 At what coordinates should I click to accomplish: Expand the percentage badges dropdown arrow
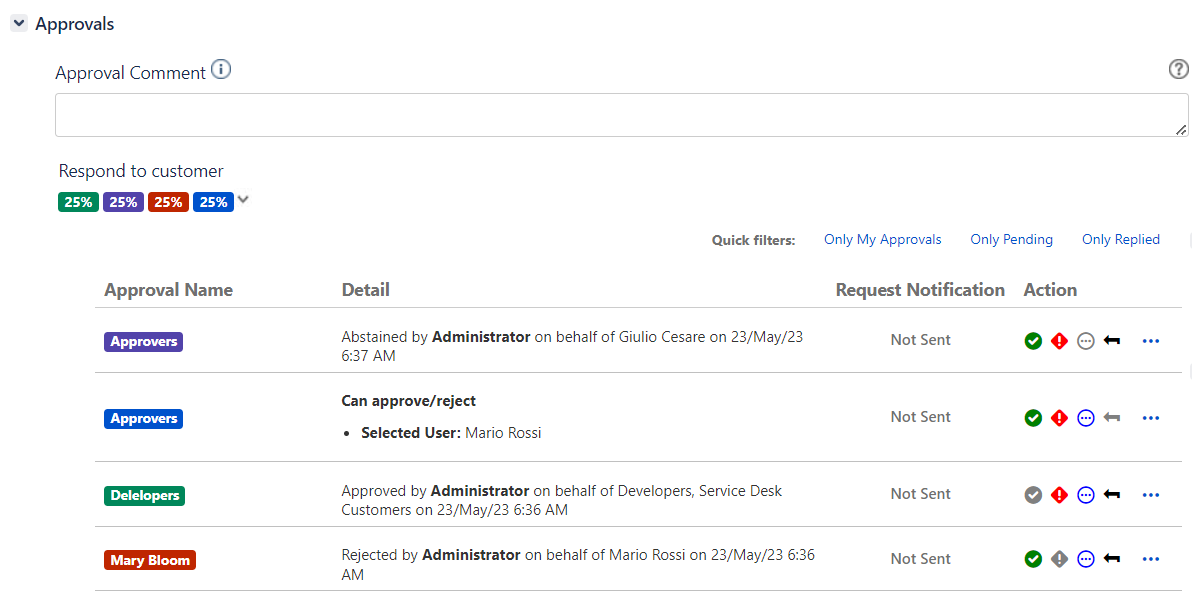[x=243, y=200]
